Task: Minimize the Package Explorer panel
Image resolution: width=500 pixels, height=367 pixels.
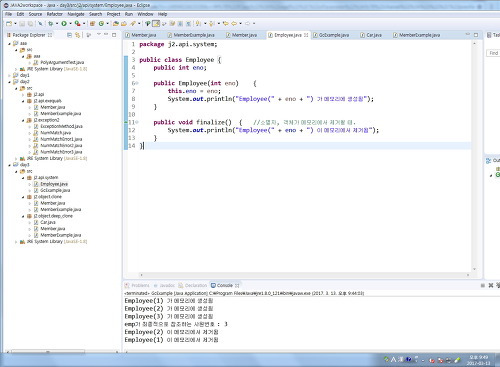Action: point(106,35)
